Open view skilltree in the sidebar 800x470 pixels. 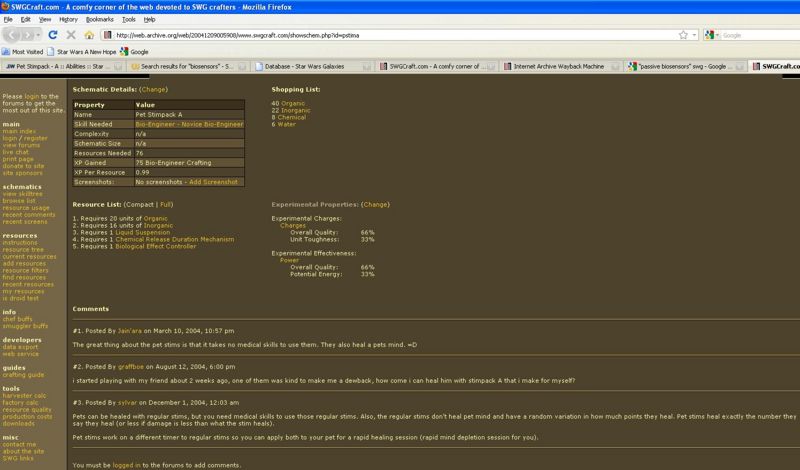pyautogui.click(x=22, y=194)
